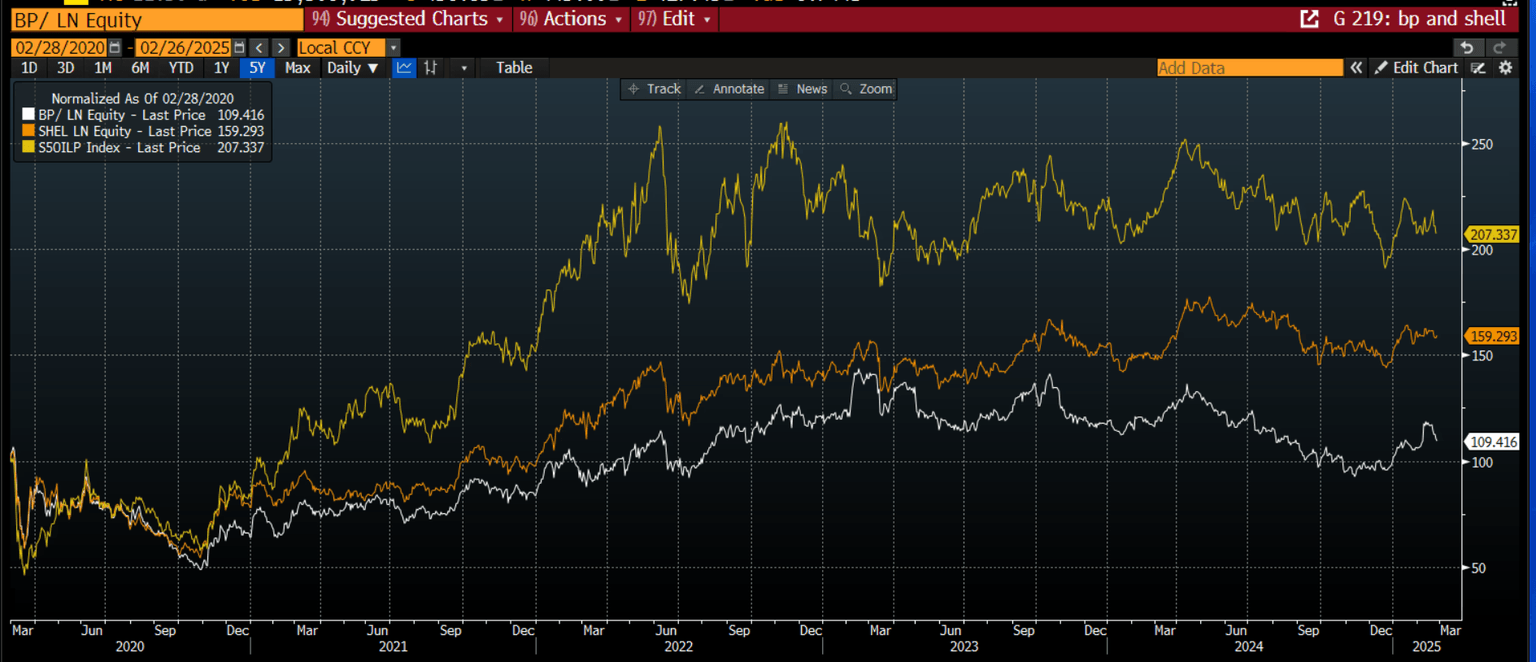Click the undo arrow icon
Screen dimensions: 1536x662
(x=1466, y=47)
